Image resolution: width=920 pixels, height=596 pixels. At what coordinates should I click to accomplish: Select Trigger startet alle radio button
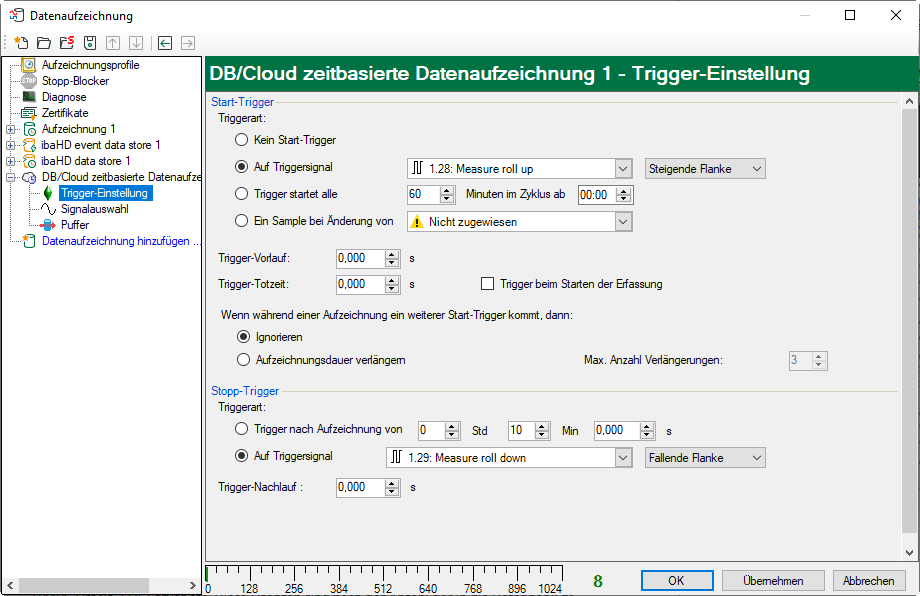pyautogui.click(x=241, y=194)
